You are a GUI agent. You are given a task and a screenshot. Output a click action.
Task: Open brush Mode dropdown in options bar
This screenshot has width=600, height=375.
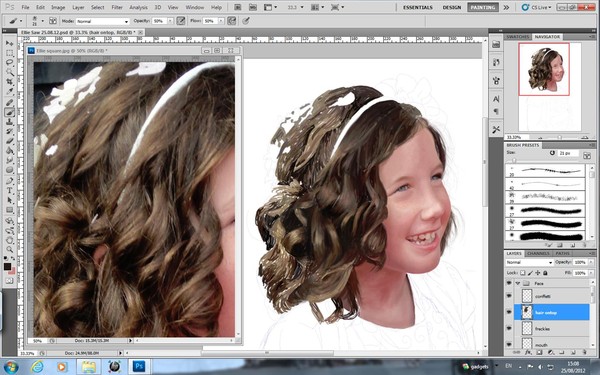click(103, 21)
